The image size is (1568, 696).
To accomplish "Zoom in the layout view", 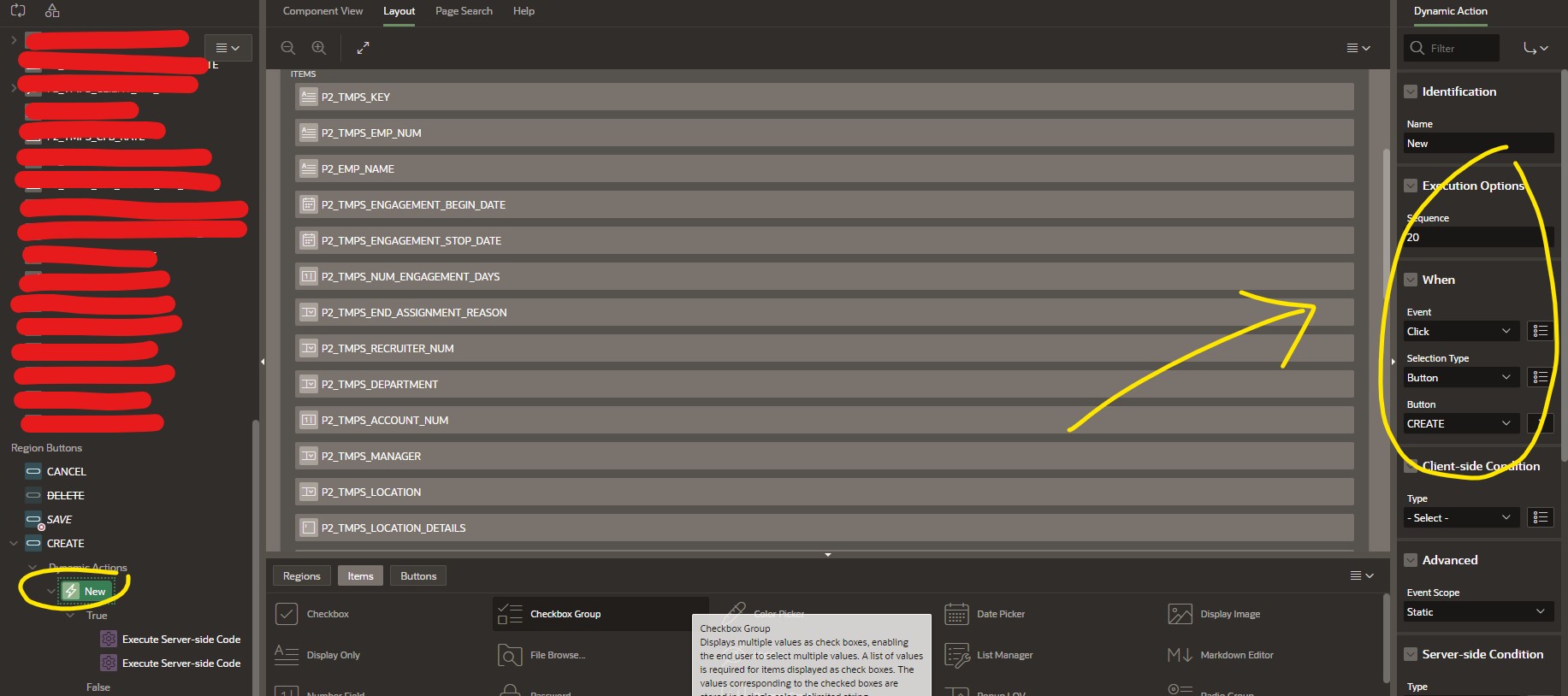I will 319,48.
